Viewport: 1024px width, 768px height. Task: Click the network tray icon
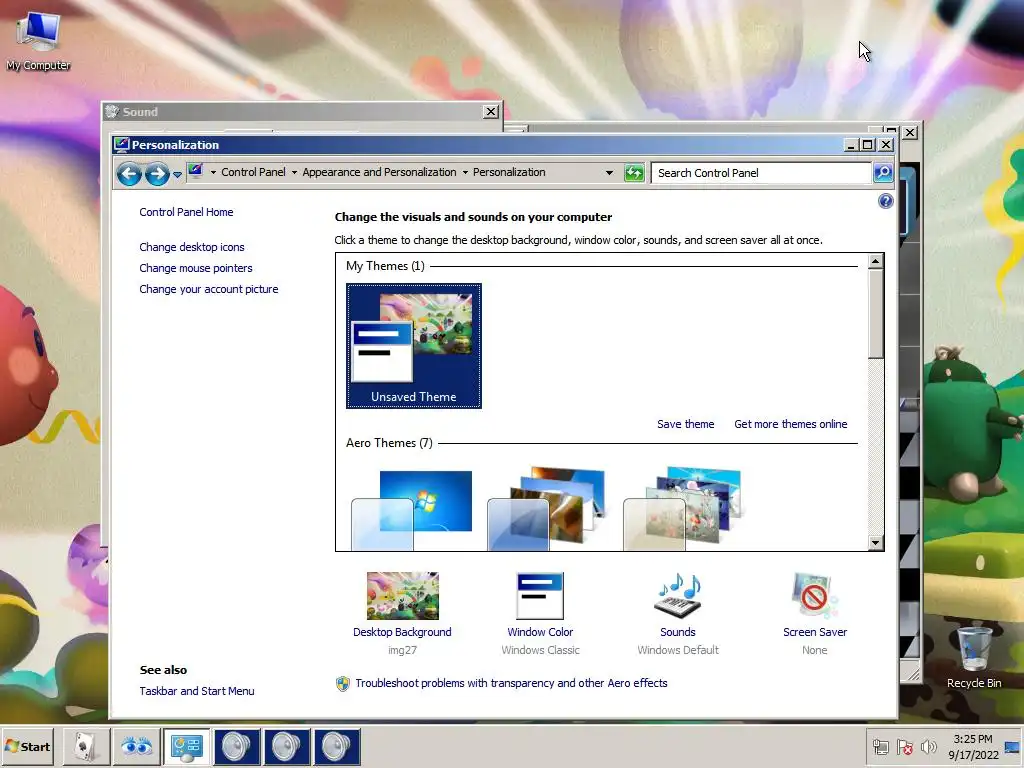[880, 747]
